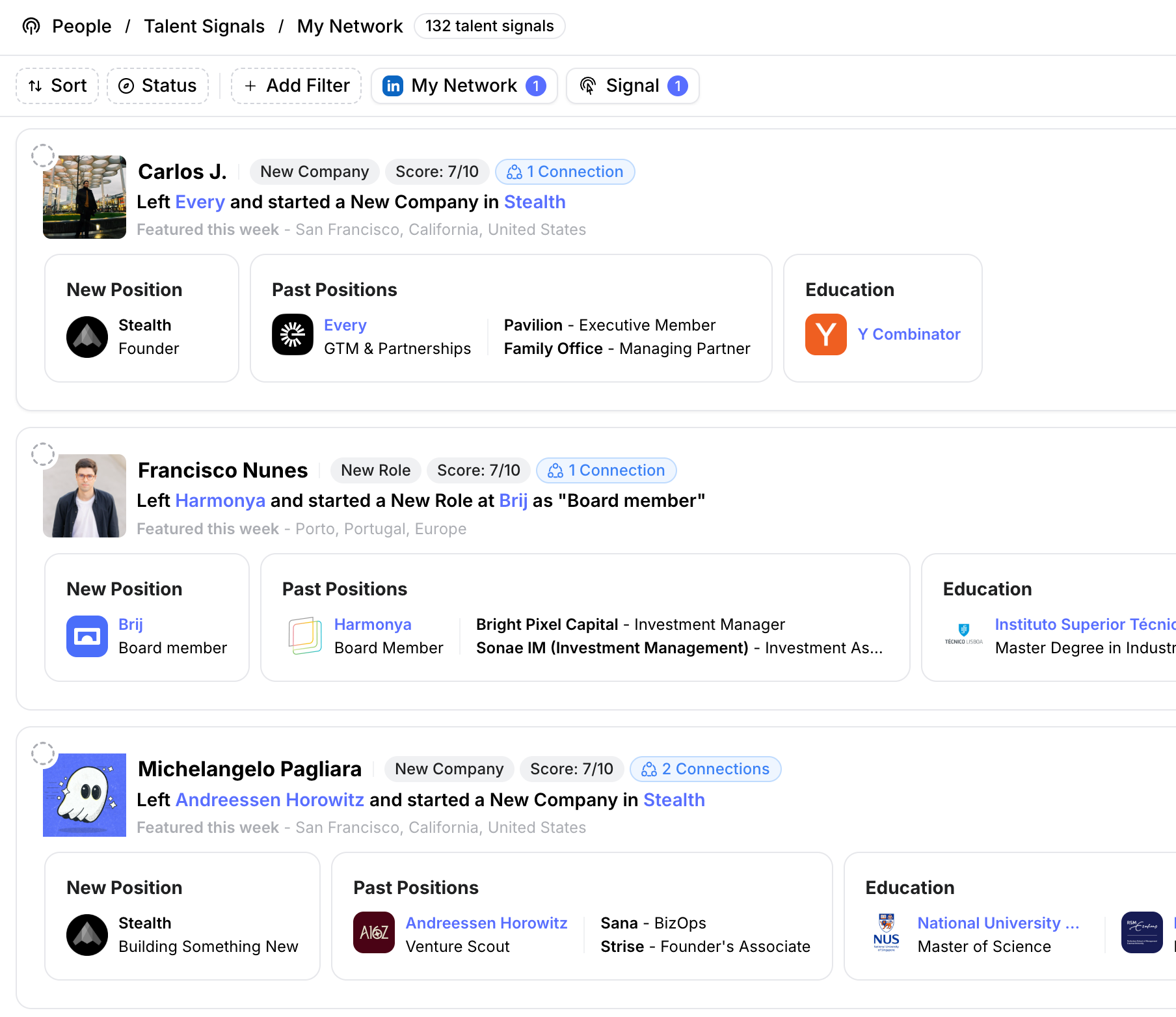Screen dimensions: 1176x1017
Task: Click the Stealth logo in Carlos J.'s New Position
Action: 87,337
